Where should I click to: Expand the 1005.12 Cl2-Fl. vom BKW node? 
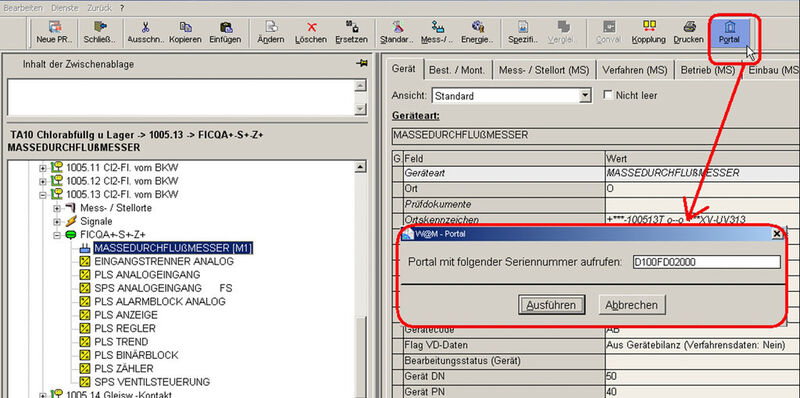43,181
